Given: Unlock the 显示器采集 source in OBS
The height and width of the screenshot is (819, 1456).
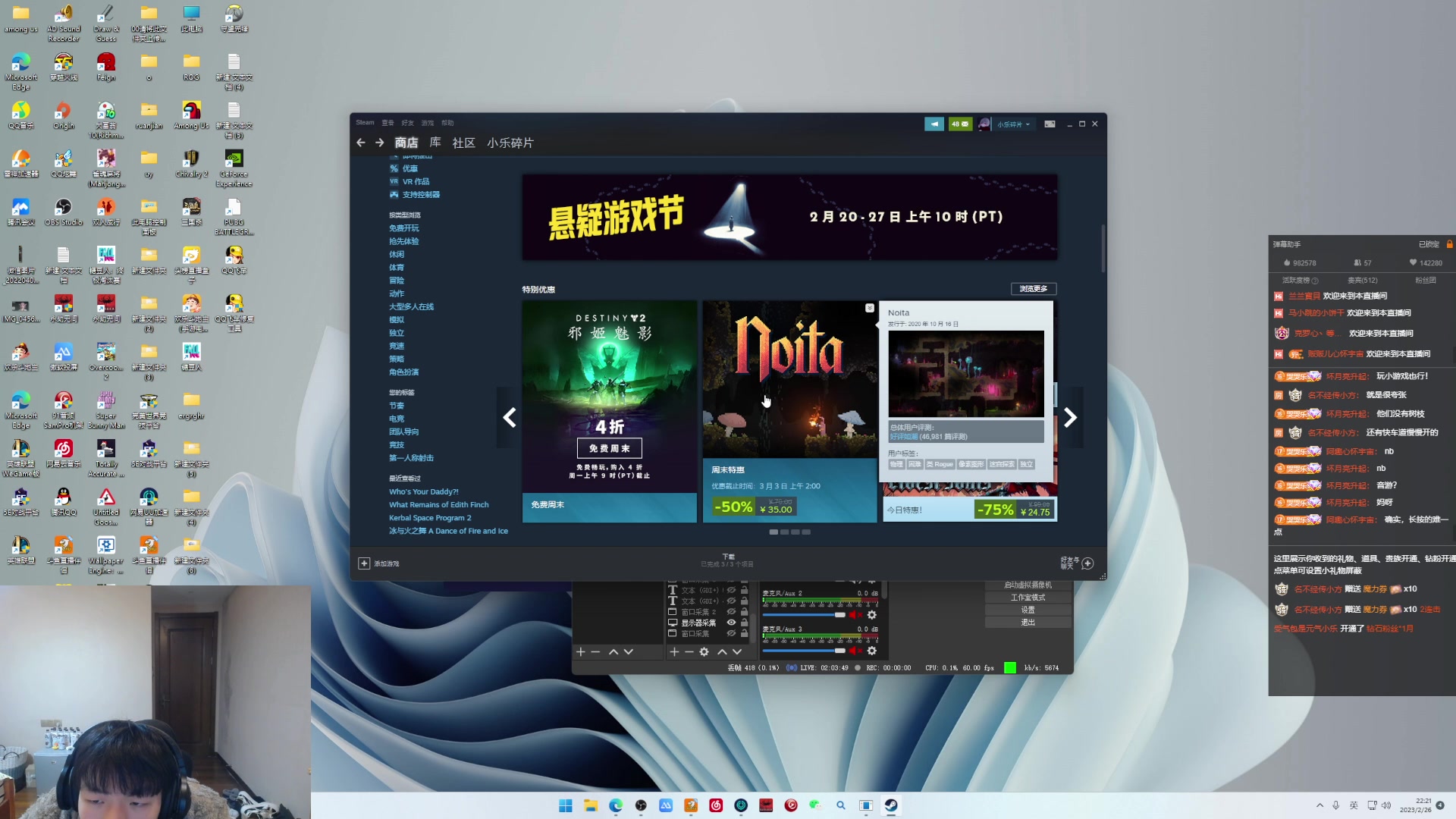Looking at the screenshot, I should point(745,623).
